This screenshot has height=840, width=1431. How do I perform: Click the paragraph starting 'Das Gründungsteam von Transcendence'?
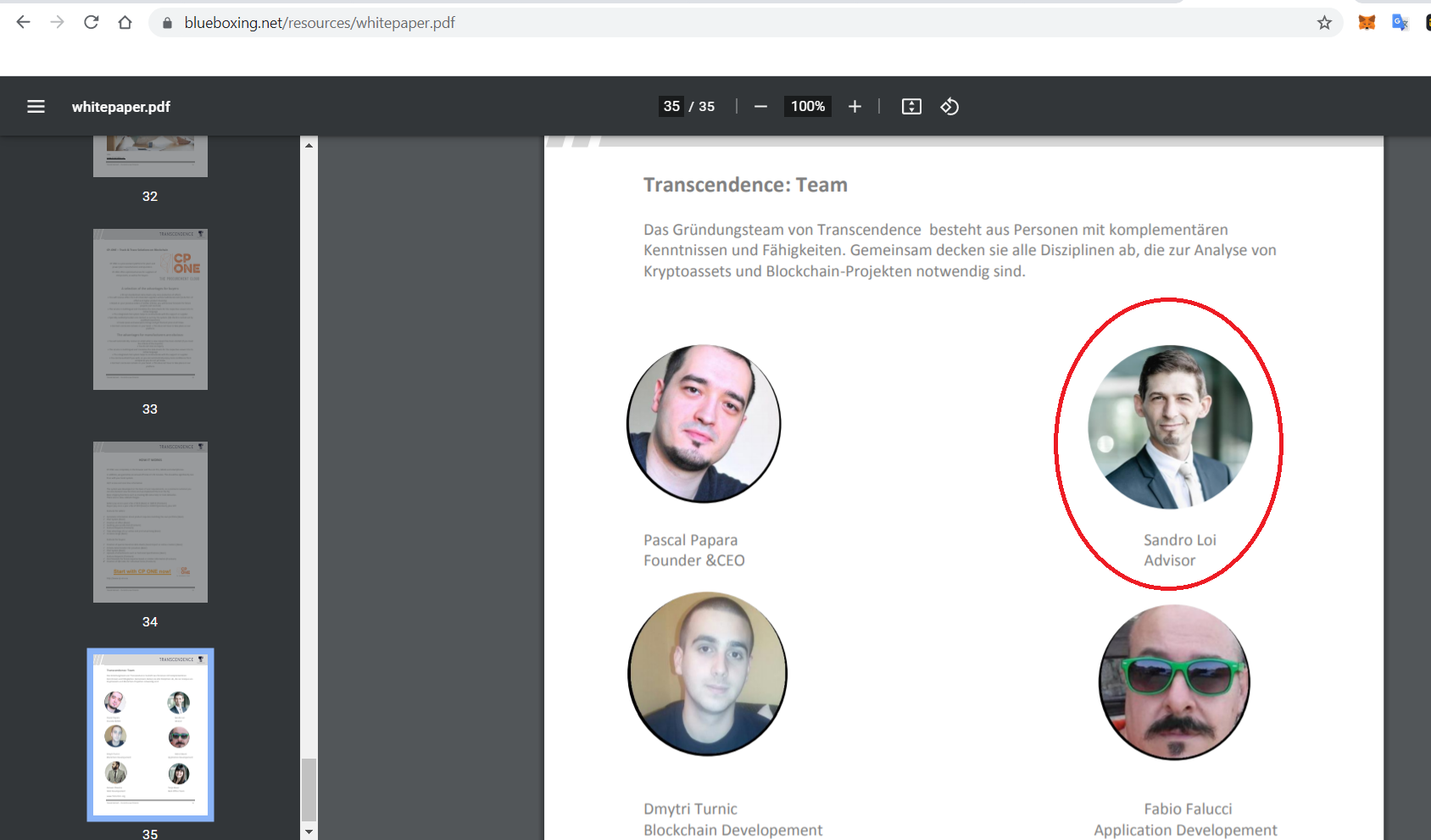(960, 250)
